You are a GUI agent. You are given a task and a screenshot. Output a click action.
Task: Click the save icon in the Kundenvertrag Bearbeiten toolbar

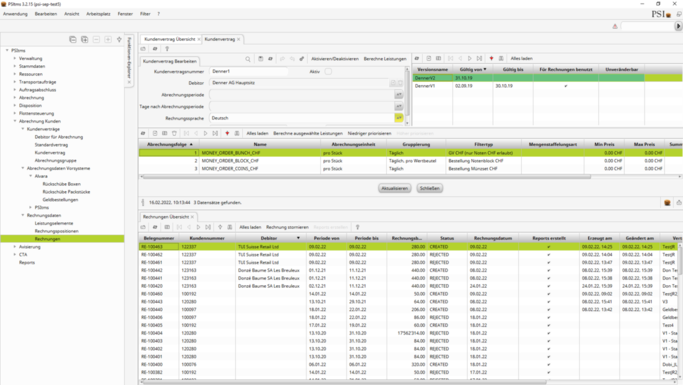[x=260, y=59]
